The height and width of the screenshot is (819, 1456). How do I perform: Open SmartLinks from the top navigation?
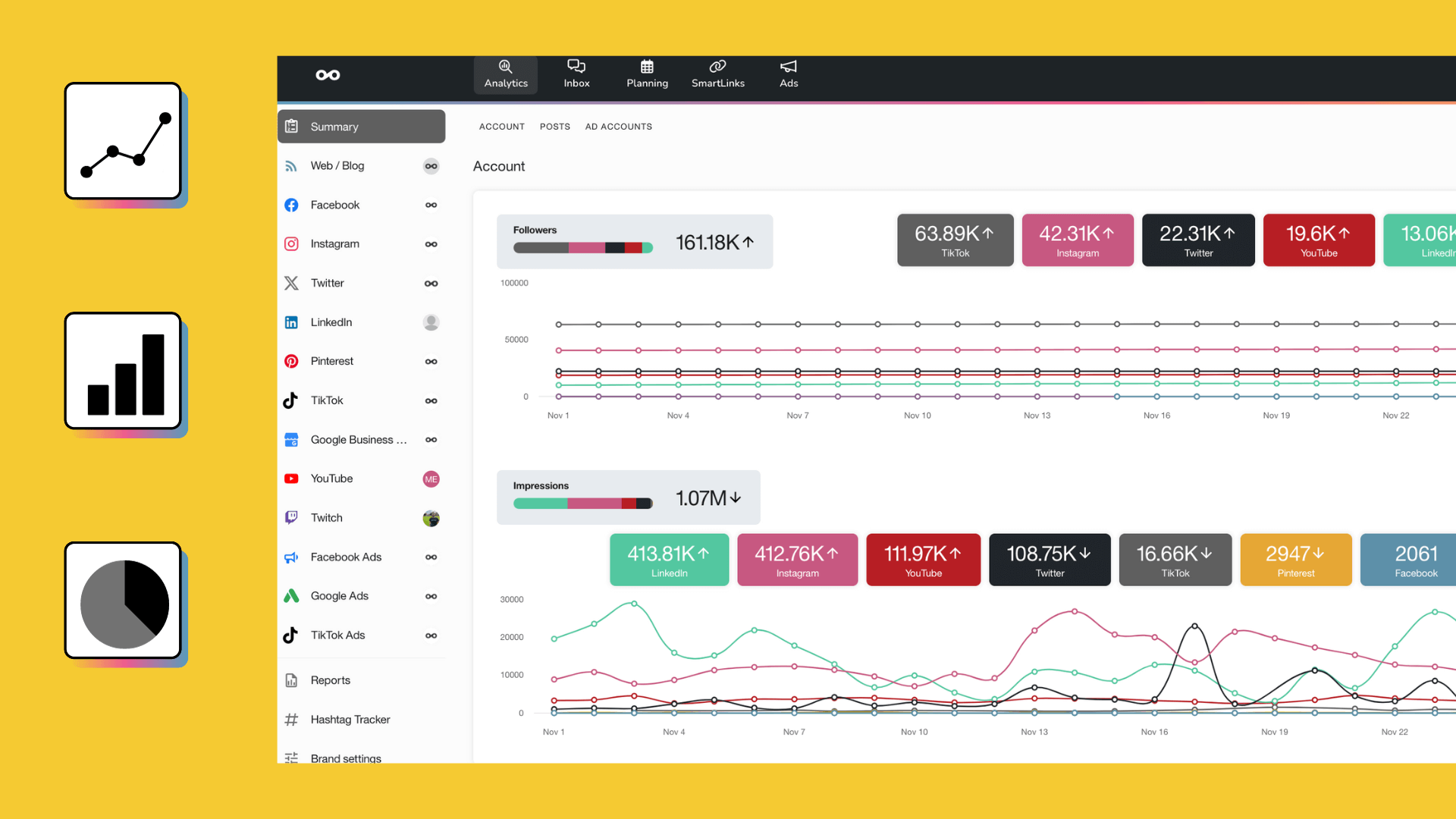(718, 74)
